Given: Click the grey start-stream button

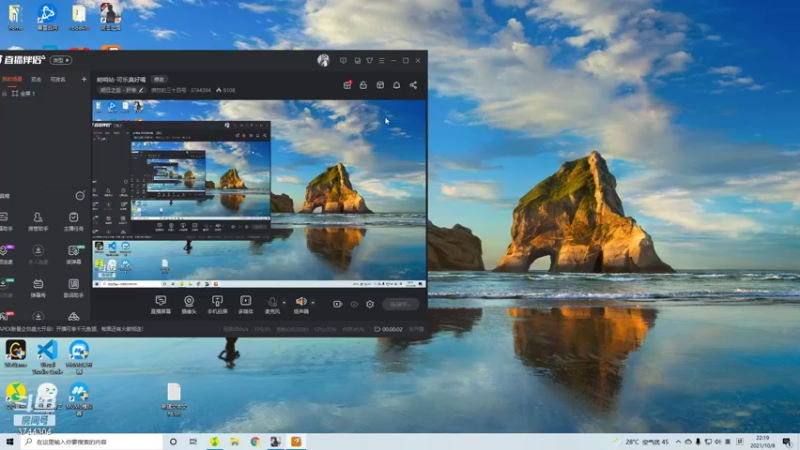Looking at the screenshot, I should tap(401, 305).
